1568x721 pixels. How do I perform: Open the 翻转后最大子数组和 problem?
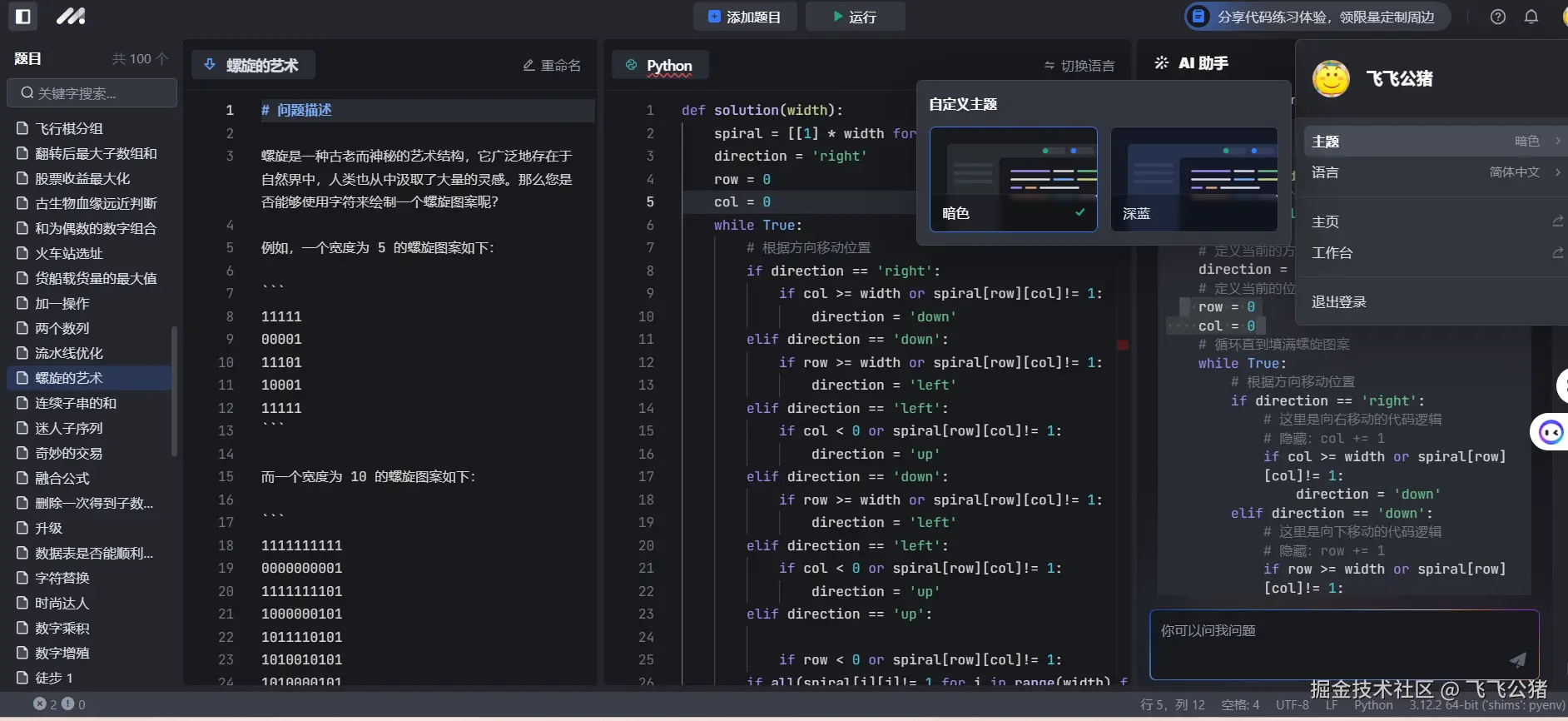coord(90,153)
